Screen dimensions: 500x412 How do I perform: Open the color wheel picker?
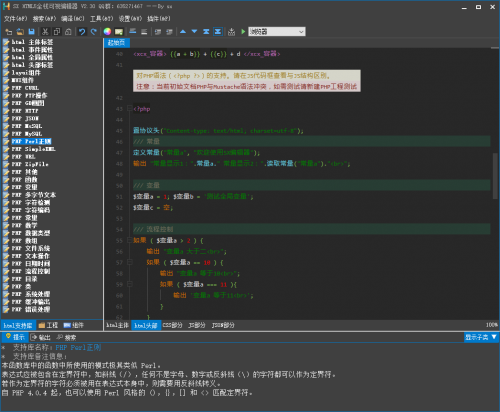[x=107, y=32]
